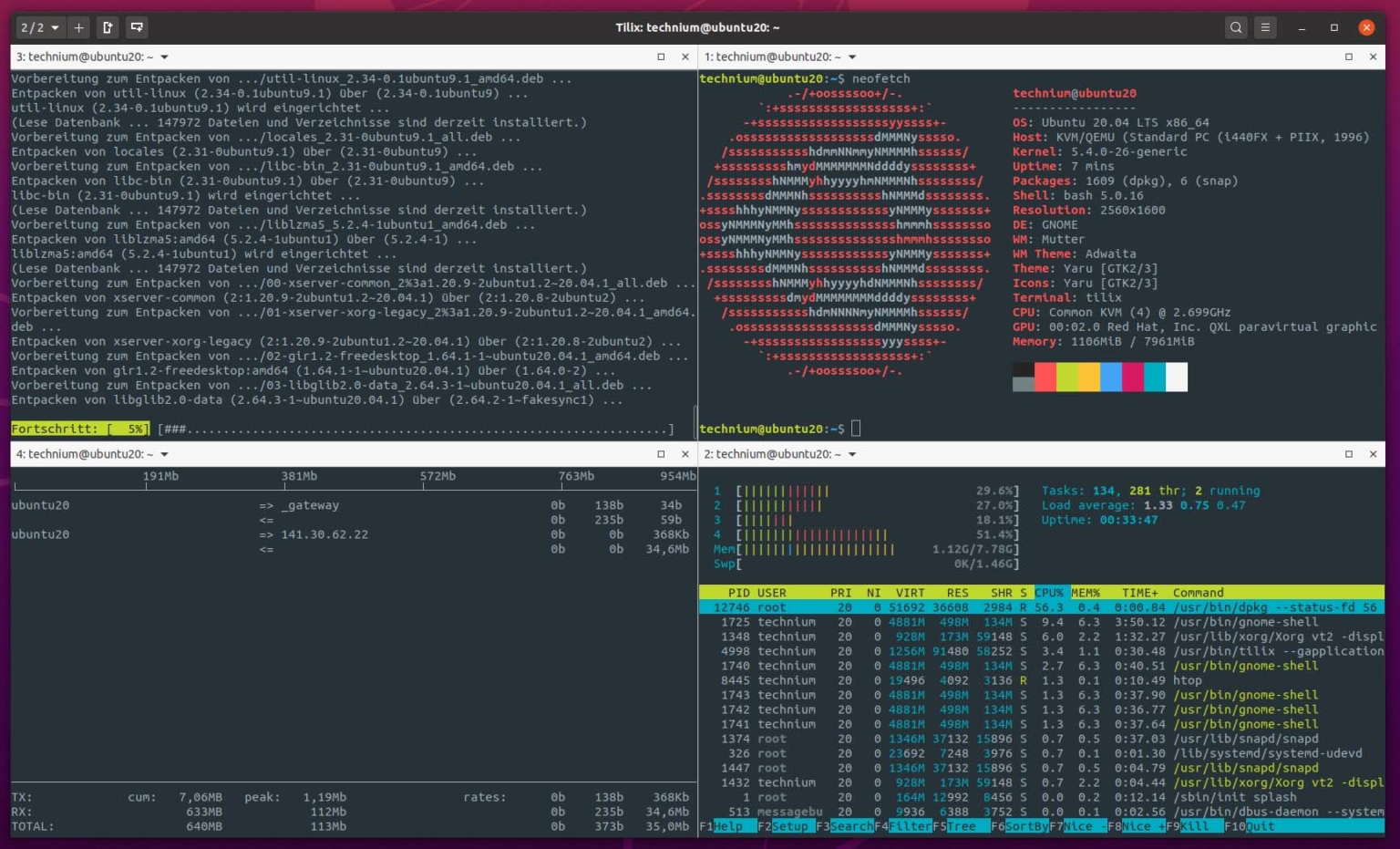Split the terminal right using the split icon
The height and width of the screenshot is (849, 1400).
pos(107,27)
